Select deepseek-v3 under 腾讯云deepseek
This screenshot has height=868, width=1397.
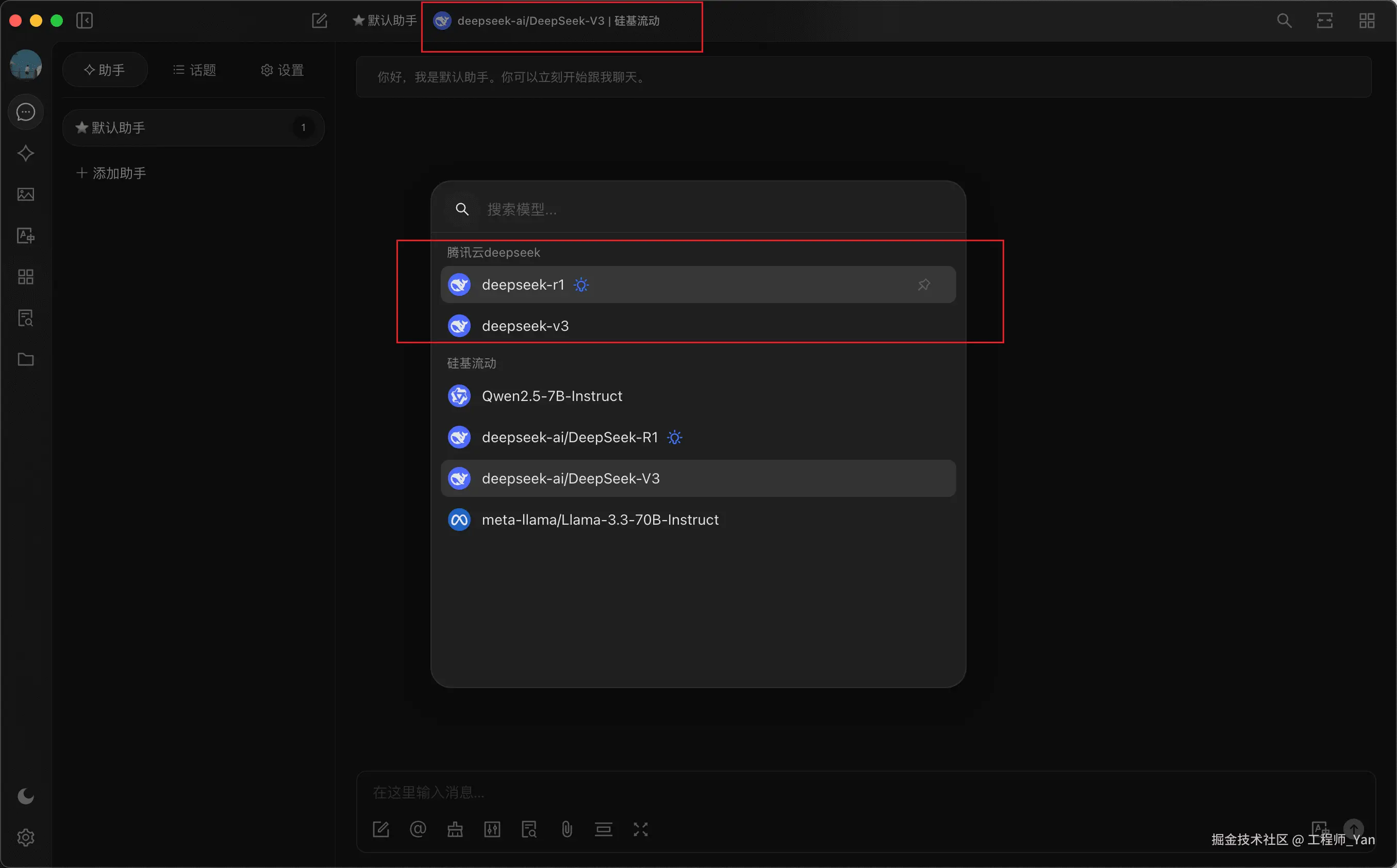point(525,326)
